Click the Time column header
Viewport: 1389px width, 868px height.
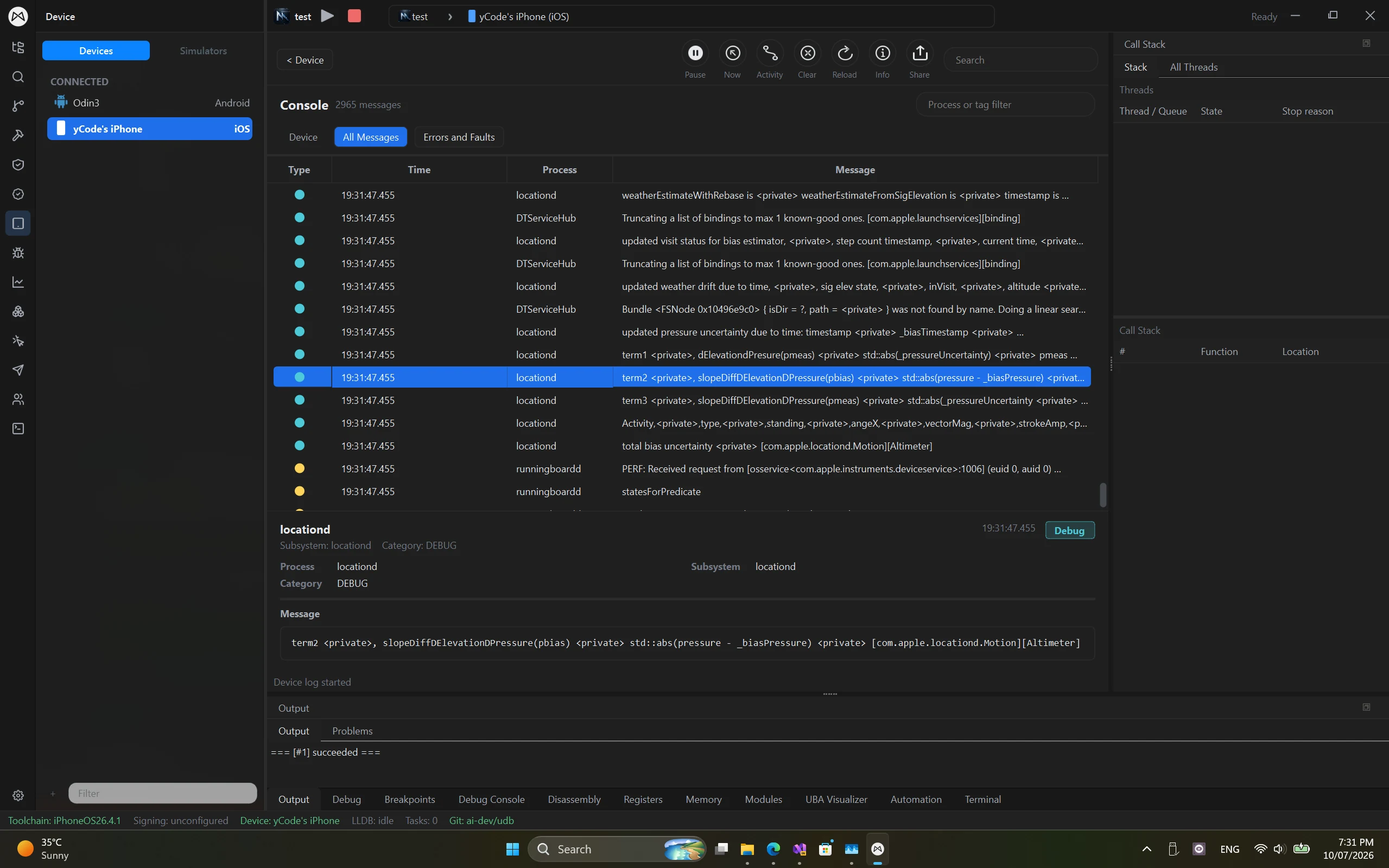tap(419, 169)
